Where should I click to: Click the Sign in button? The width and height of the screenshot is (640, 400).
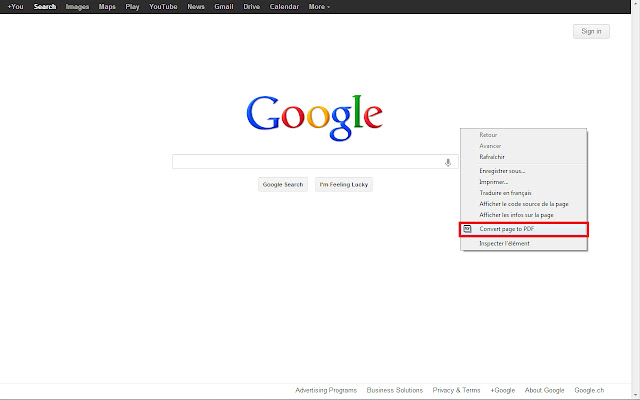(x=591, y=31)
